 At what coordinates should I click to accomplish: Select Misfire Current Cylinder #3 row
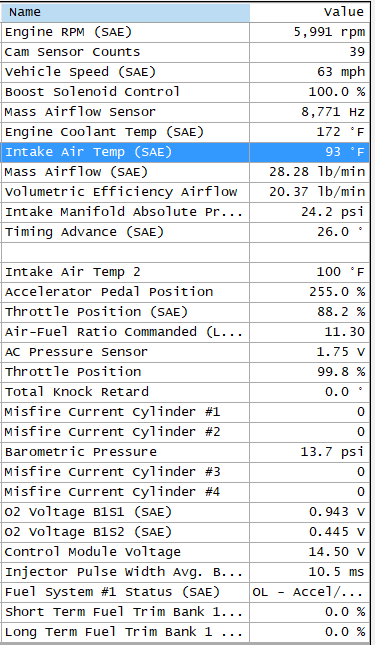click(185, 472)
